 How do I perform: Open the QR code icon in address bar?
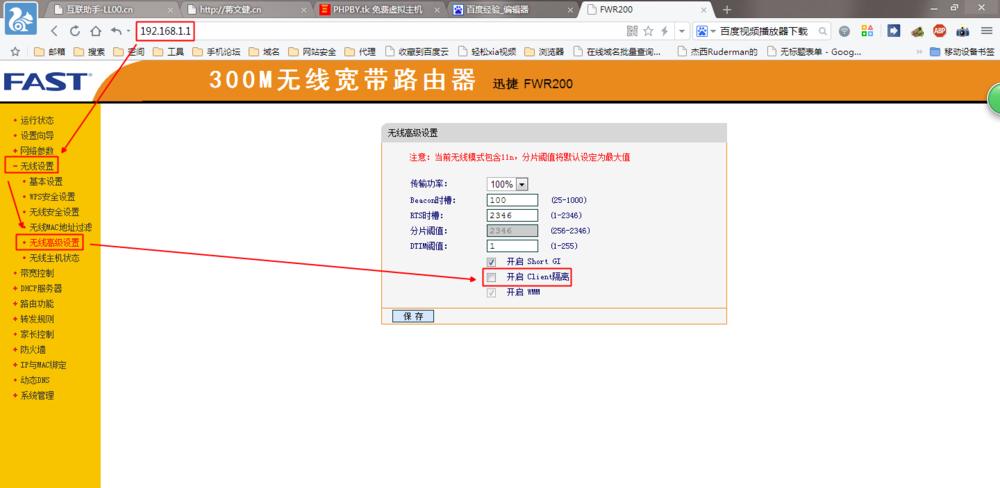(632, 31)
